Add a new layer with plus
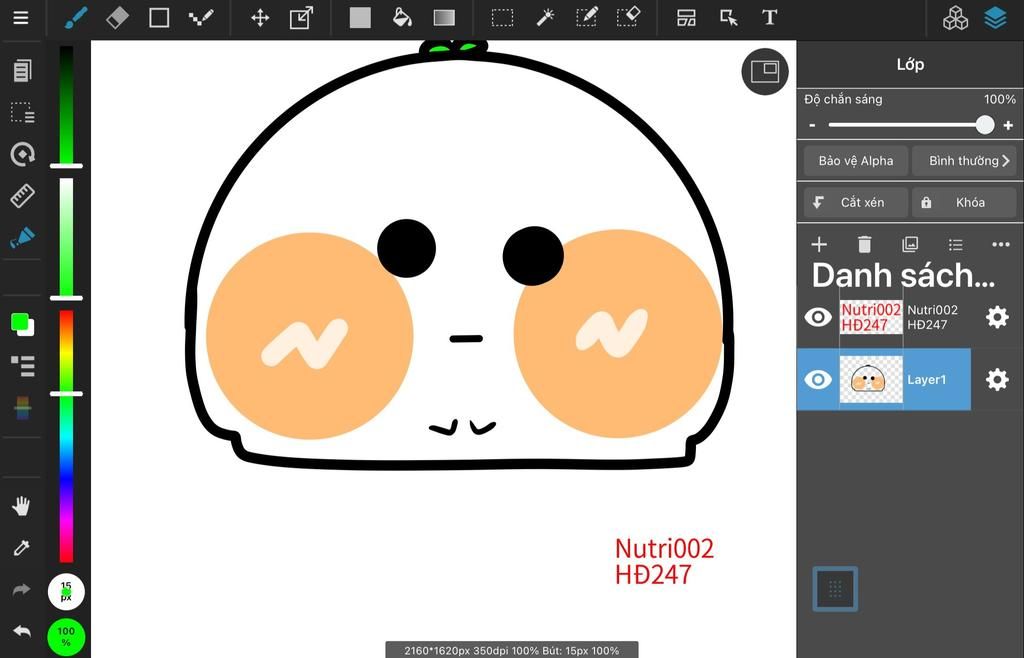The height and width of the screenshot is (658, 1024). [819, 244]
